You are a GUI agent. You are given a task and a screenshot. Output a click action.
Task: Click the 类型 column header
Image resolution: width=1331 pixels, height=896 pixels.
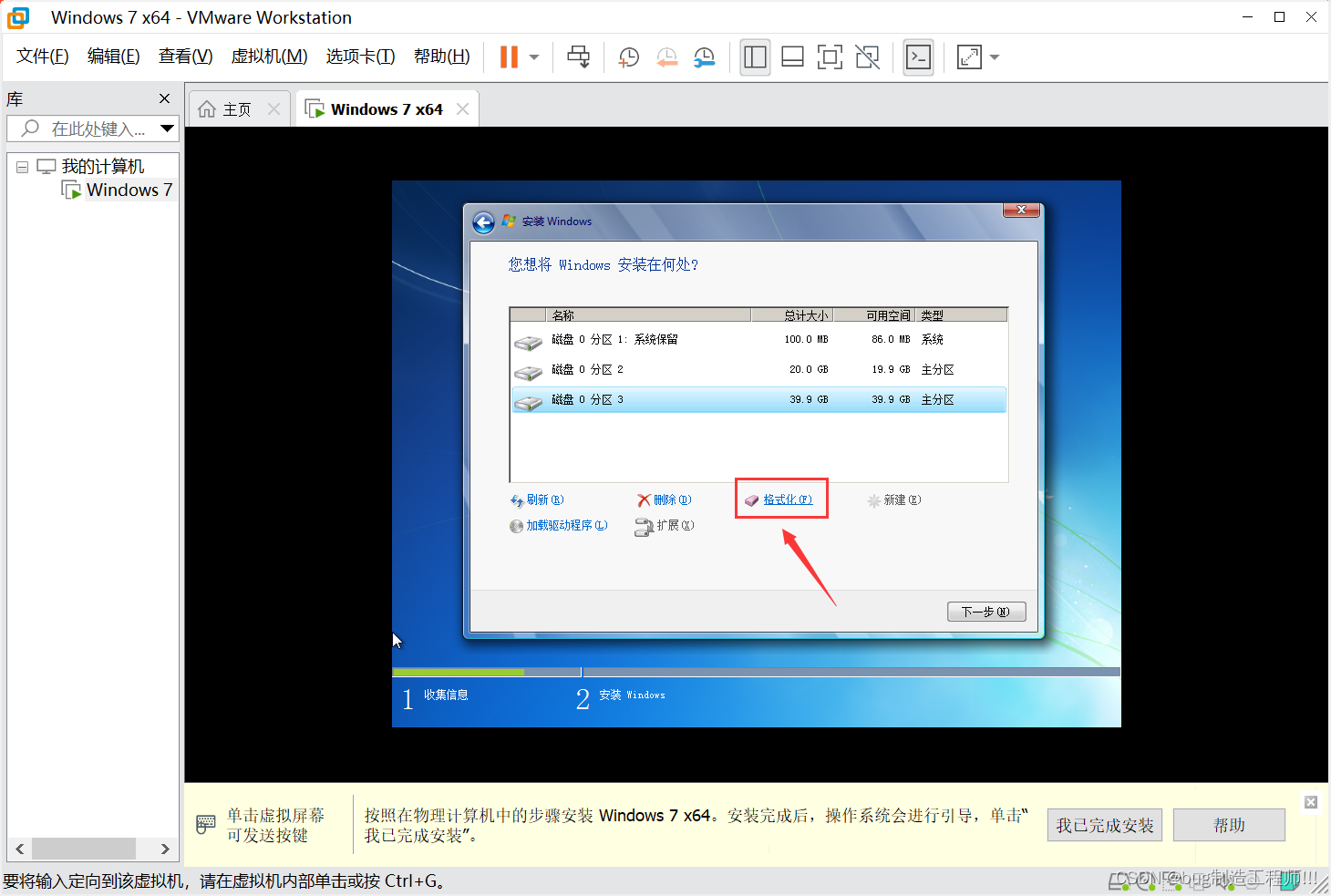(x=961, y=315)
